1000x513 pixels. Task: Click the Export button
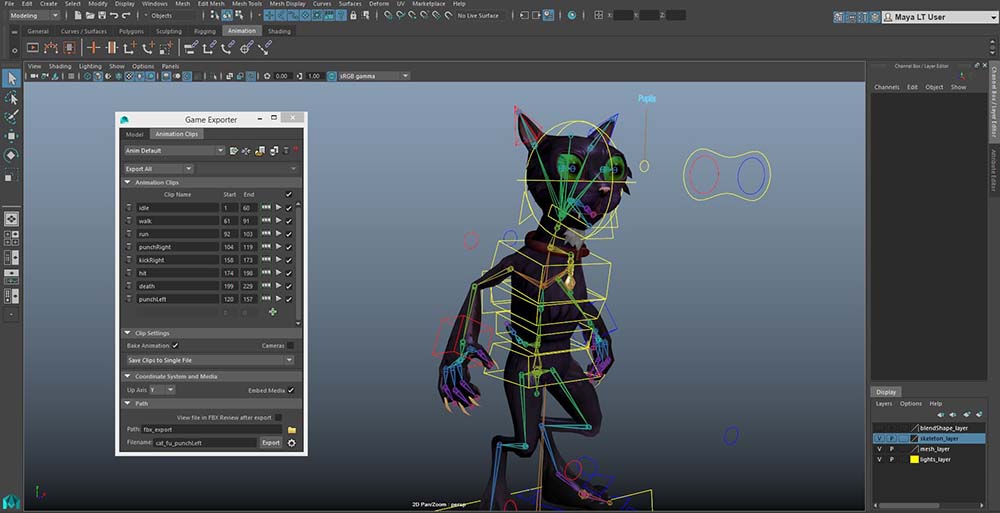pyautogui.click(x=270, y=442)
